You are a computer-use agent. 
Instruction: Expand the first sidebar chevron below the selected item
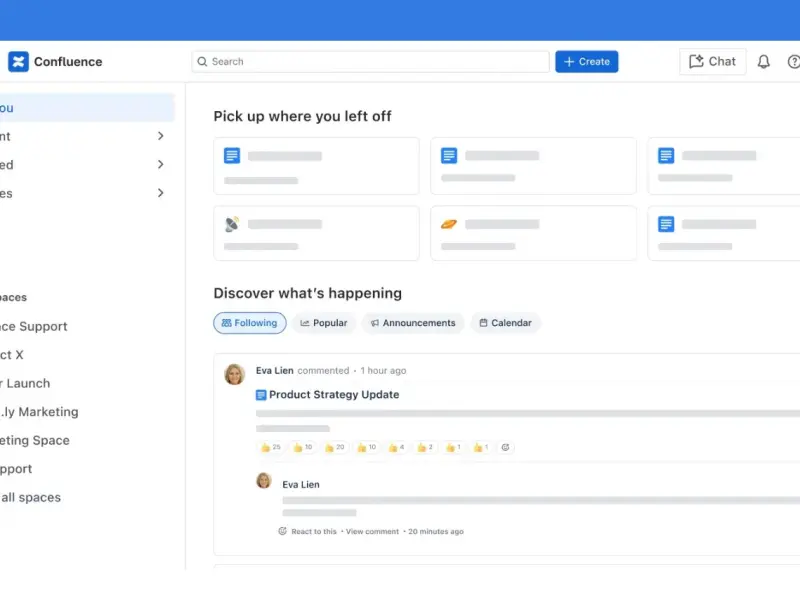click(161, 136)
